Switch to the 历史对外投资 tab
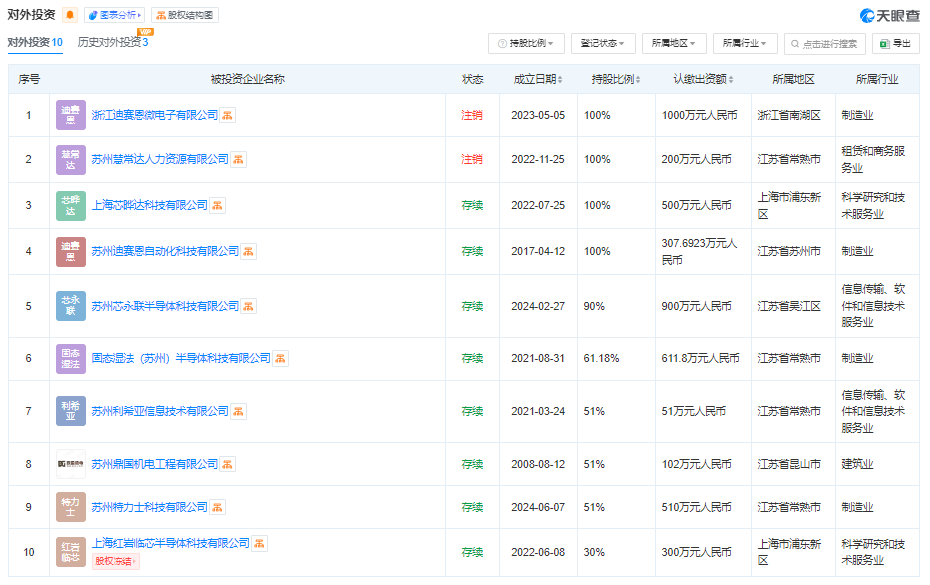The width and height of the screenshot is (930, 585). point(113,43)
